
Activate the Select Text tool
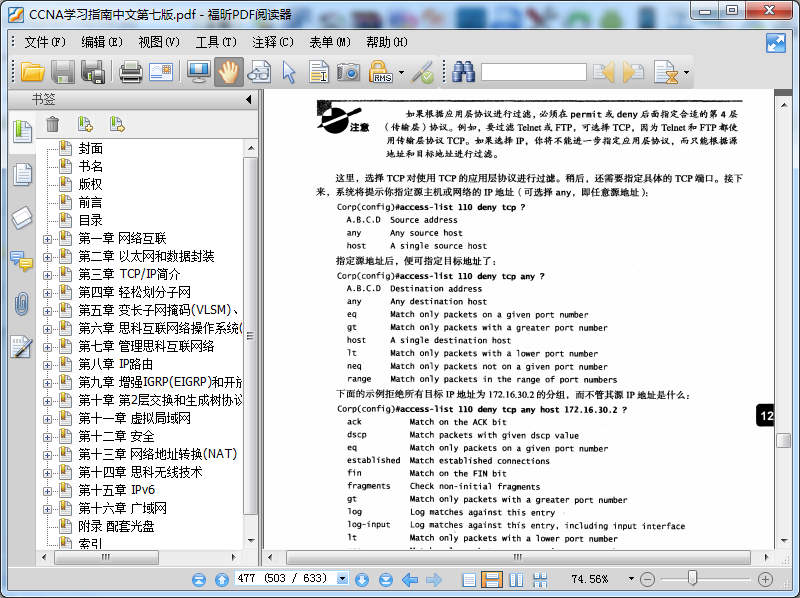tap(319, 72)
